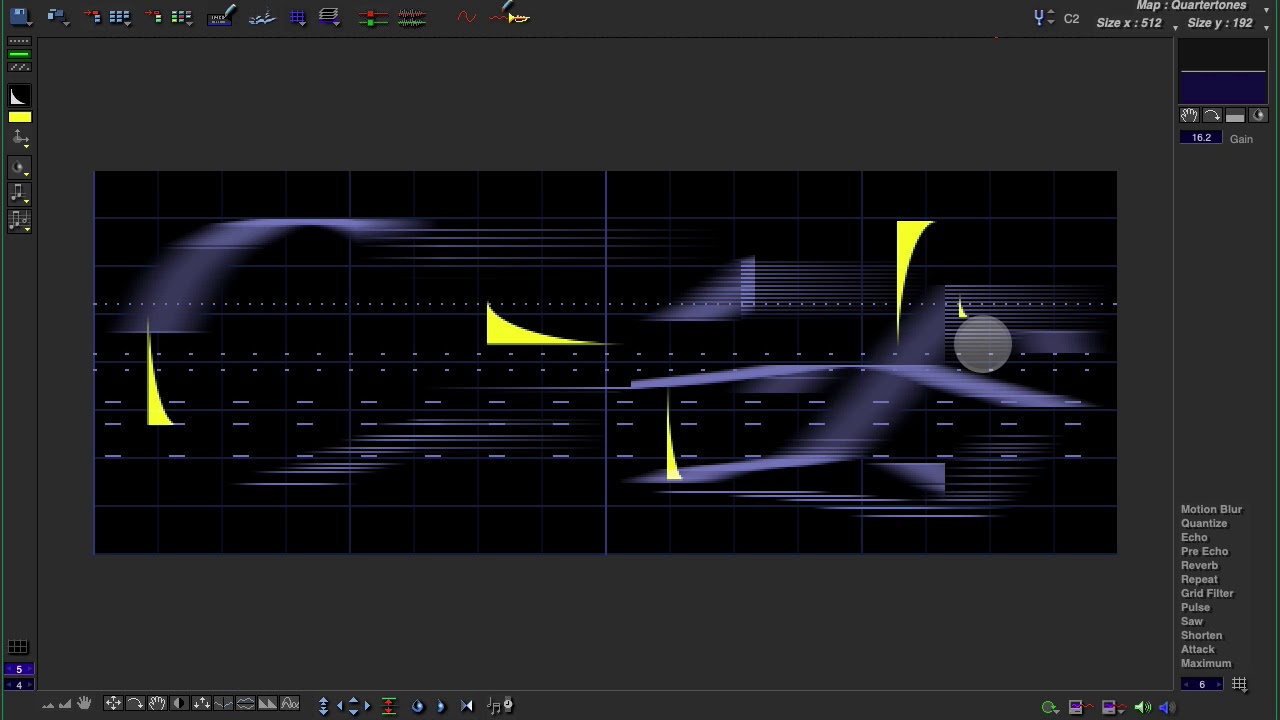
Task: Click the Saw option
Action: coord(1192,621)
